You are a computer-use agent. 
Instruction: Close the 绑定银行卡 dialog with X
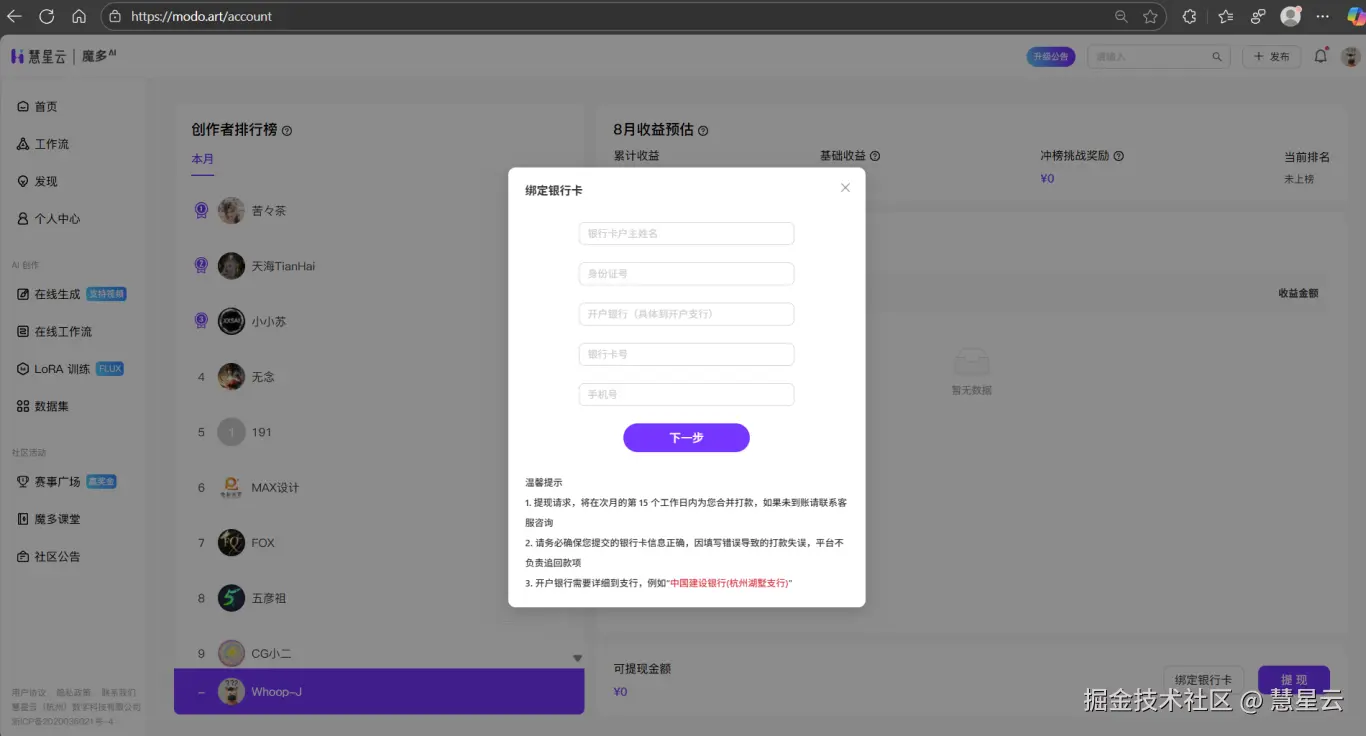845,188
